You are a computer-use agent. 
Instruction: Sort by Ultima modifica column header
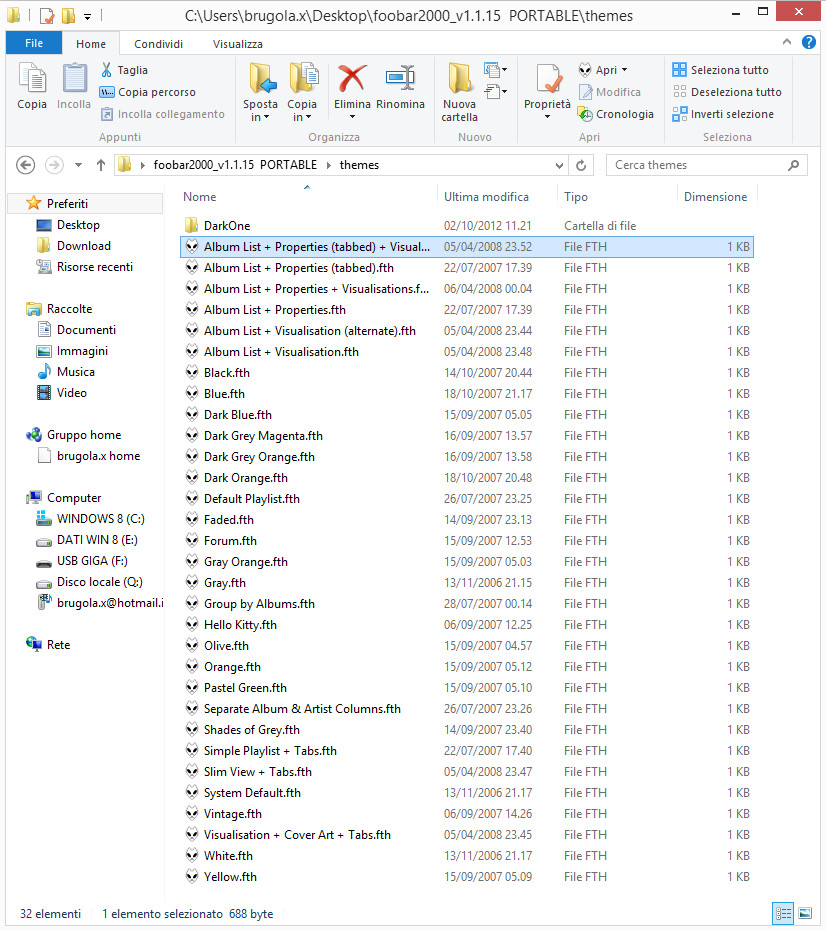[x=486, y=197]
